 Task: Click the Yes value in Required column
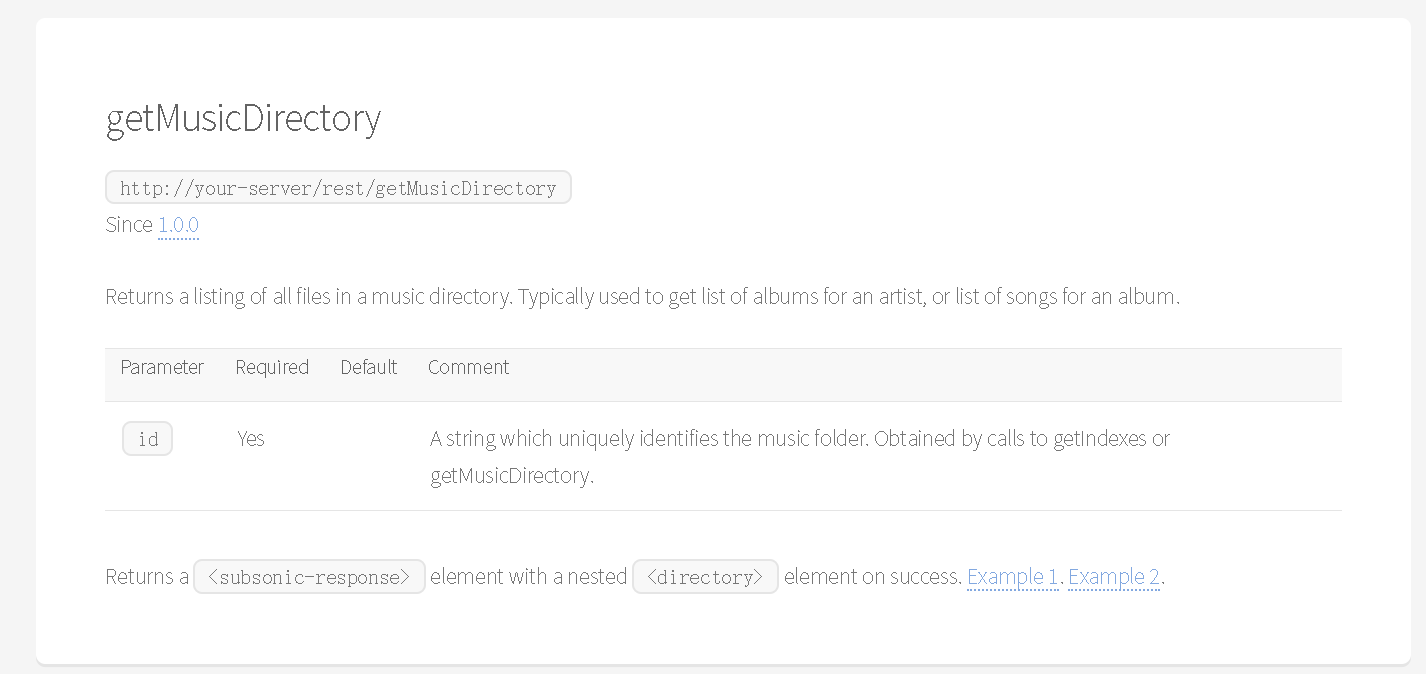click(x=251, y=438)
